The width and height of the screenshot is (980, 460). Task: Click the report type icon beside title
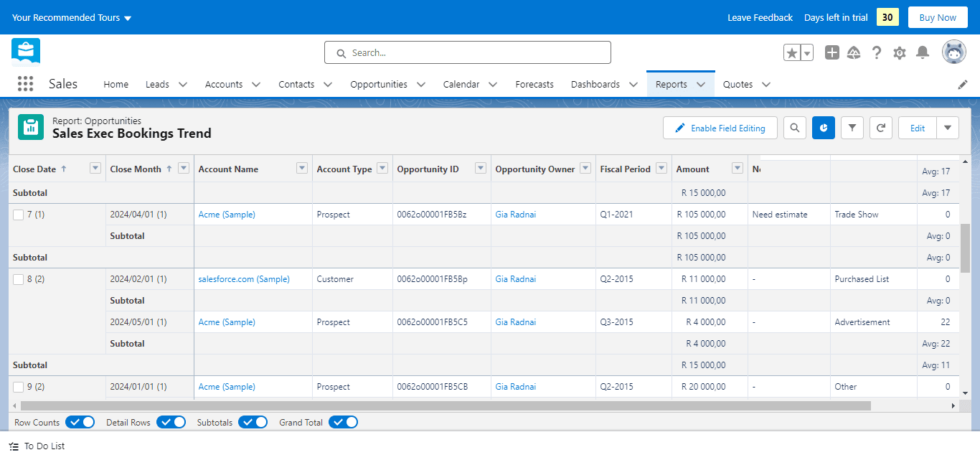(31, 127)
